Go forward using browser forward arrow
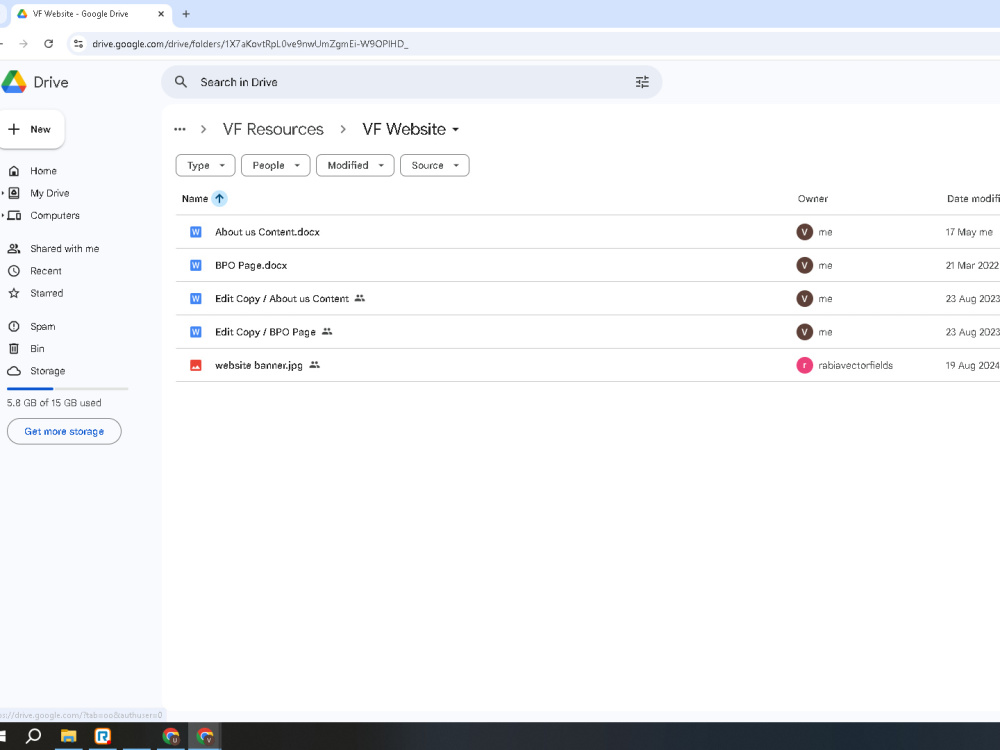Image resolution: width=1000 pixels, height=750 pixels. [x=24, y=44]
